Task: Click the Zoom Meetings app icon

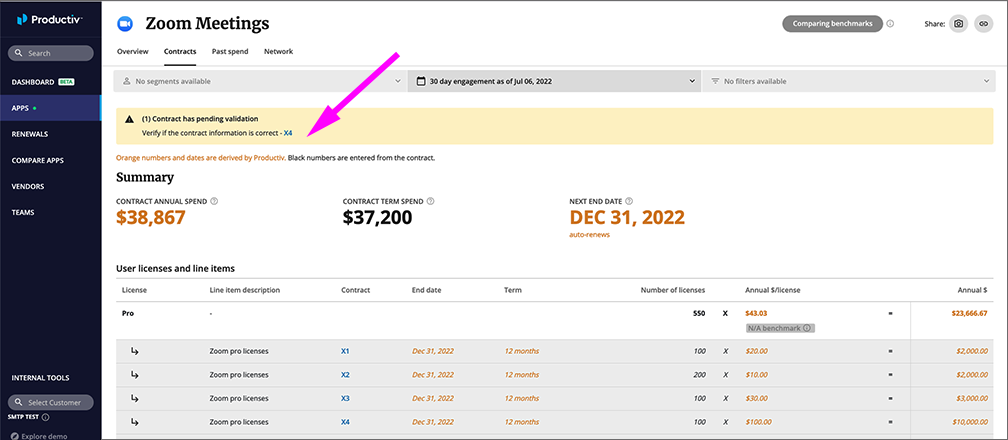Action: pyautogui.click(x=124, y=24)
